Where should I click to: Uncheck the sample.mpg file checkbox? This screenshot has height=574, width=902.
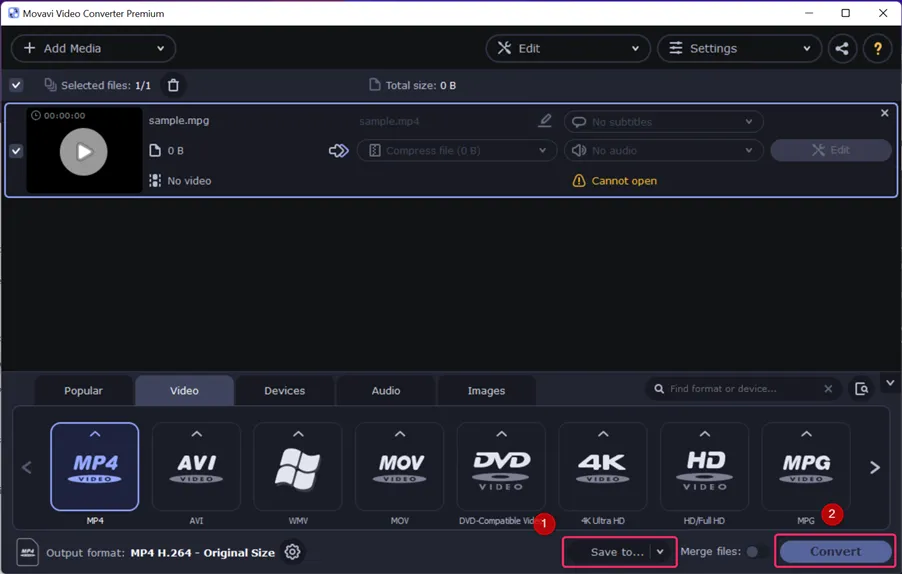[x=16, y=151]
